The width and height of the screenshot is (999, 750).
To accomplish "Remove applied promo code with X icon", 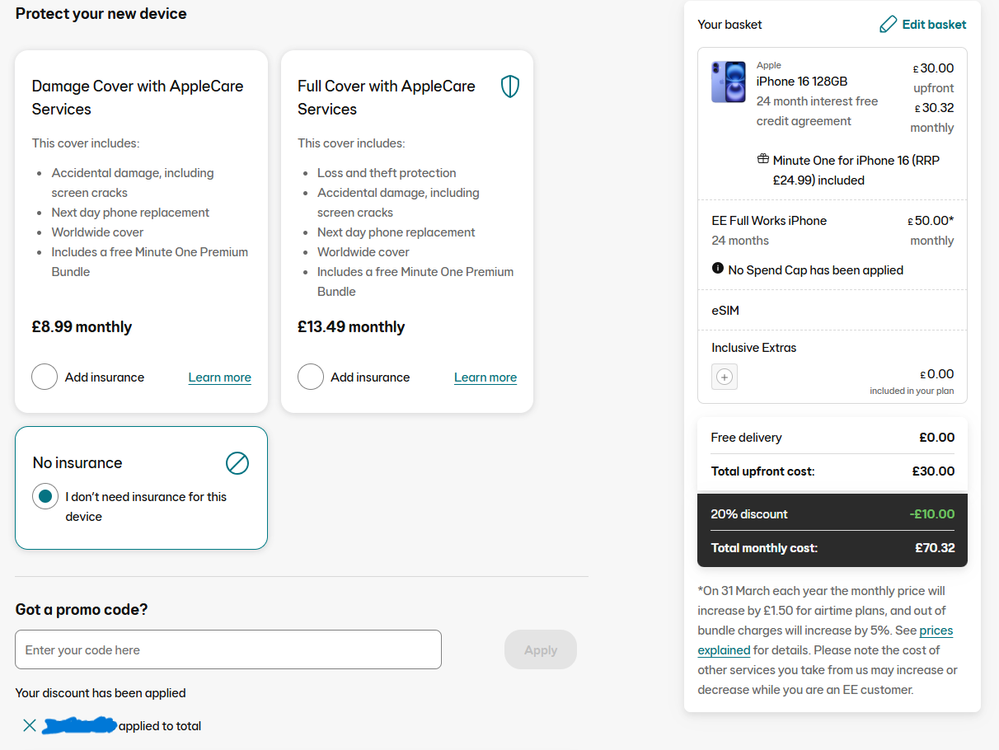I will pyautogui.click(x=29, y=725).
